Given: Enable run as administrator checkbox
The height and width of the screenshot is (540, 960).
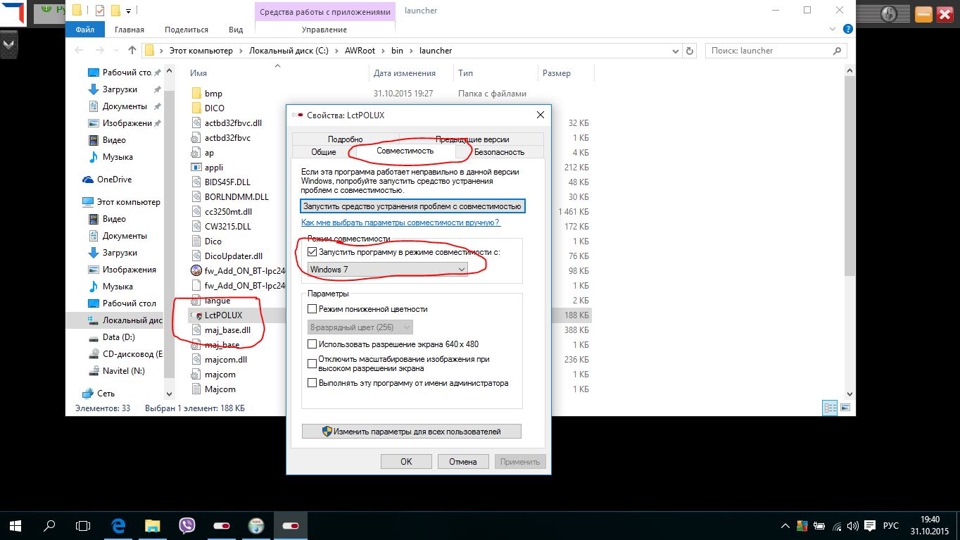Looking at the screenshot, I should [x=312, y=383].
